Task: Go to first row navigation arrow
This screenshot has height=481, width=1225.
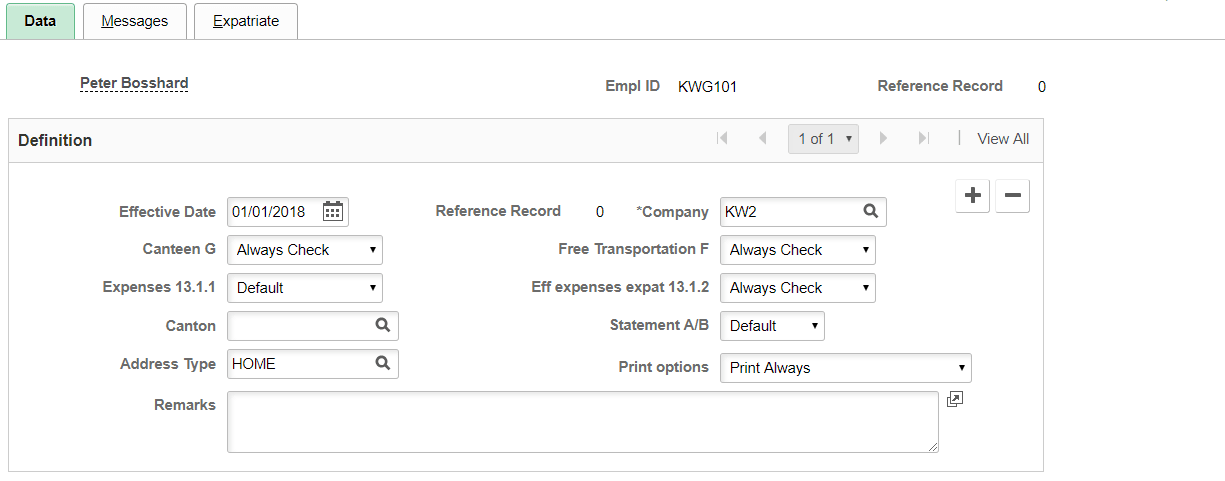Action: coord(722,139)
